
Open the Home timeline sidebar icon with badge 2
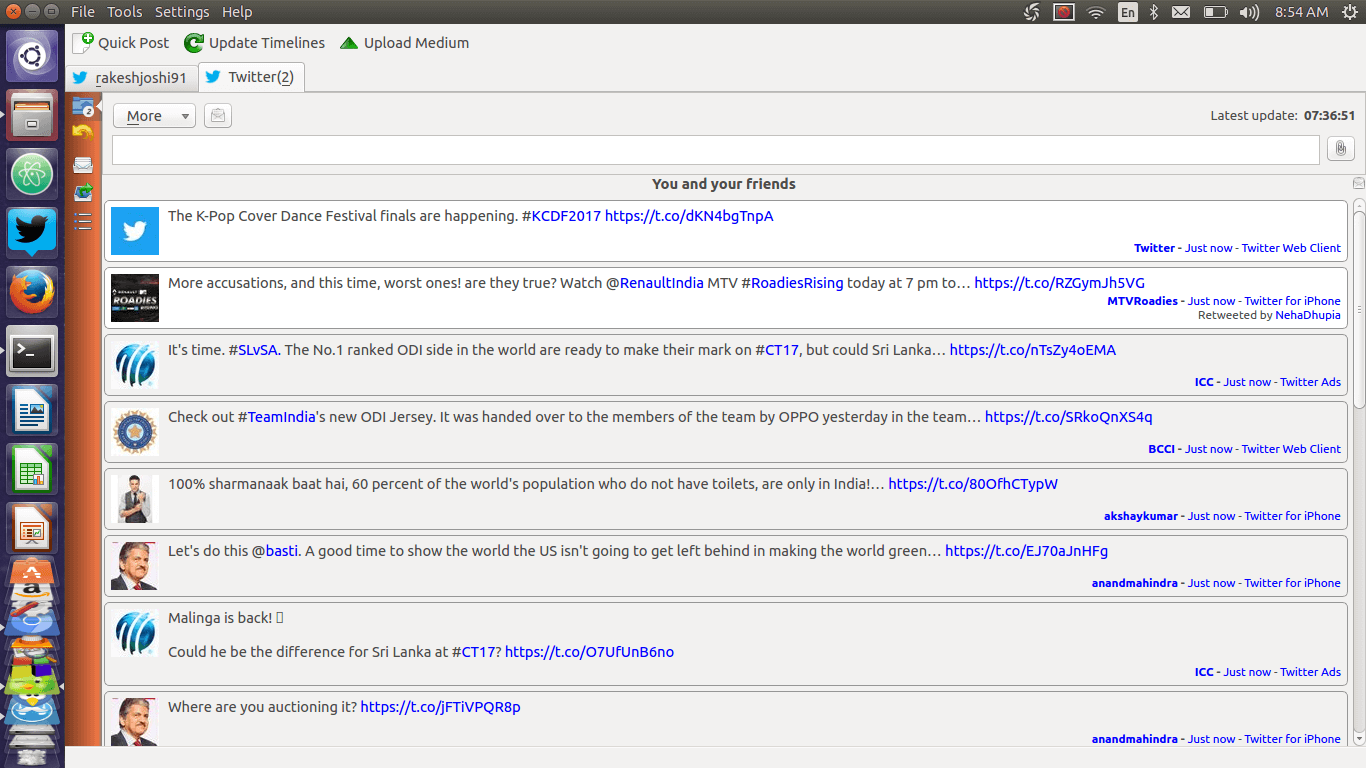pyautogui.click(x=83, y=107)
